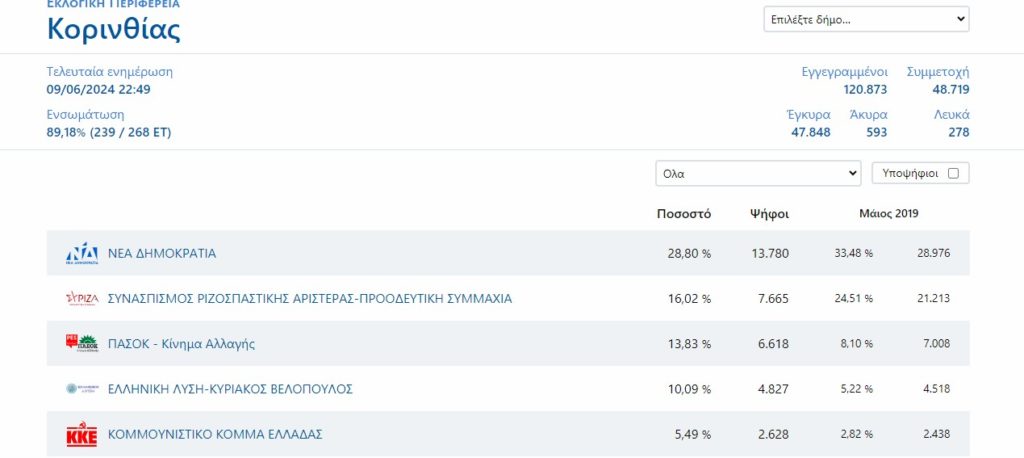Click the Εγγεγραμμένοι value 120.873
1024x458 pixels.
pos(865,90)
